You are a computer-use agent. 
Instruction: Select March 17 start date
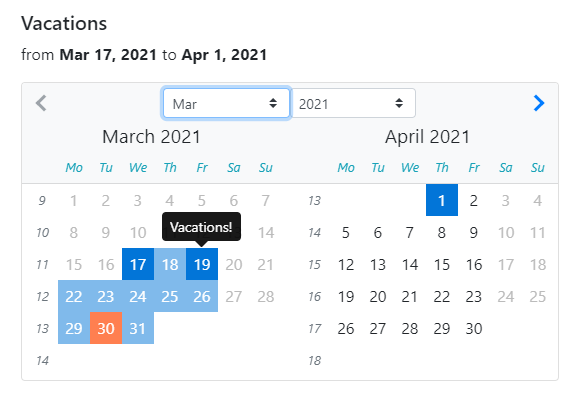pos(138,264)
